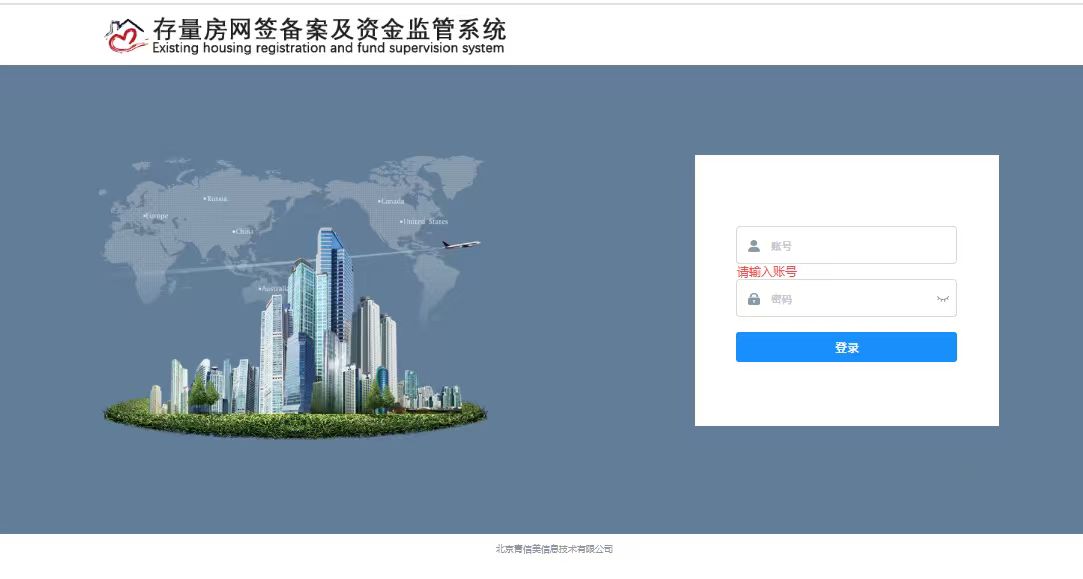Click the China label on world map
Viewport: 1083px width, 579px height.
[x=243, y=231]
